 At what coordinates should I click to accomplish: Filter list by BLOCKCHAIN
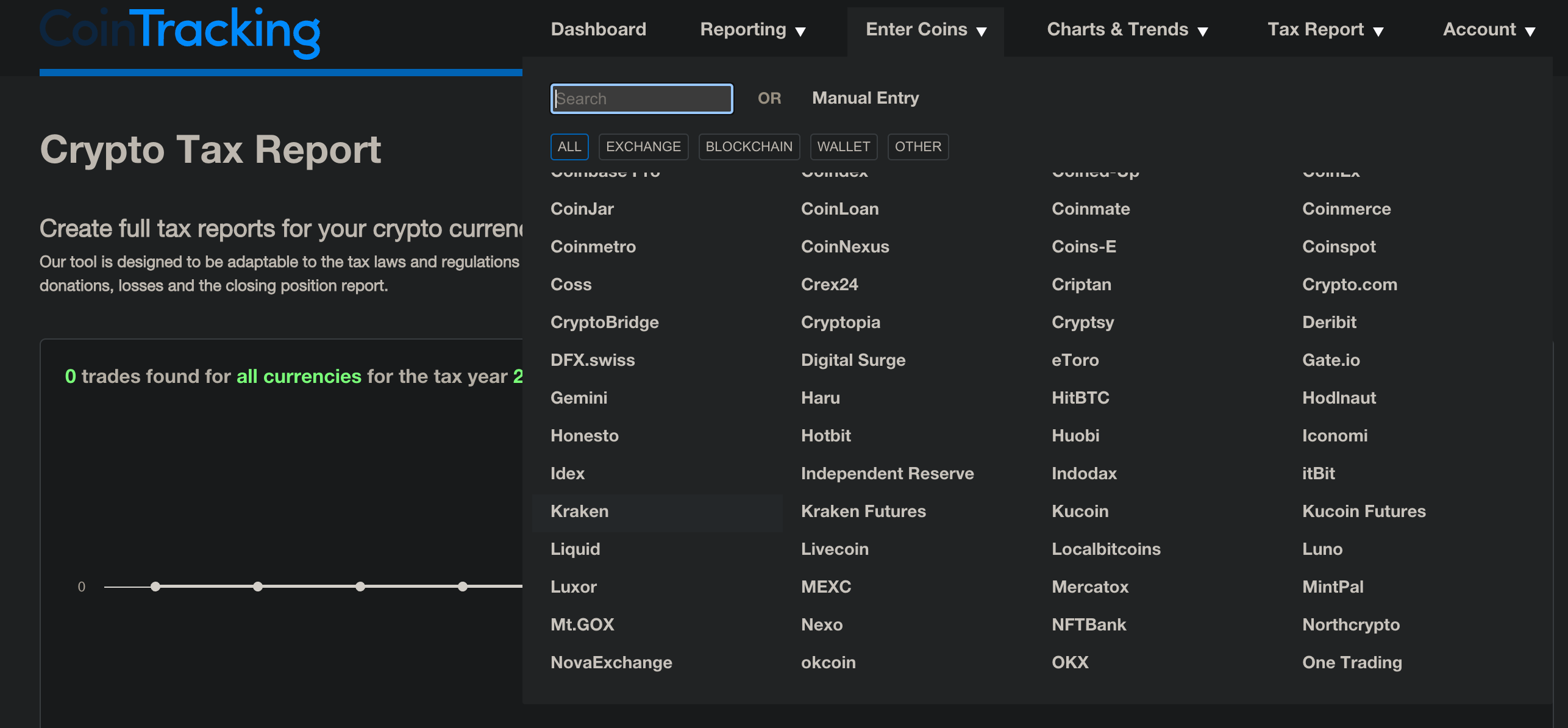(748, 147)
